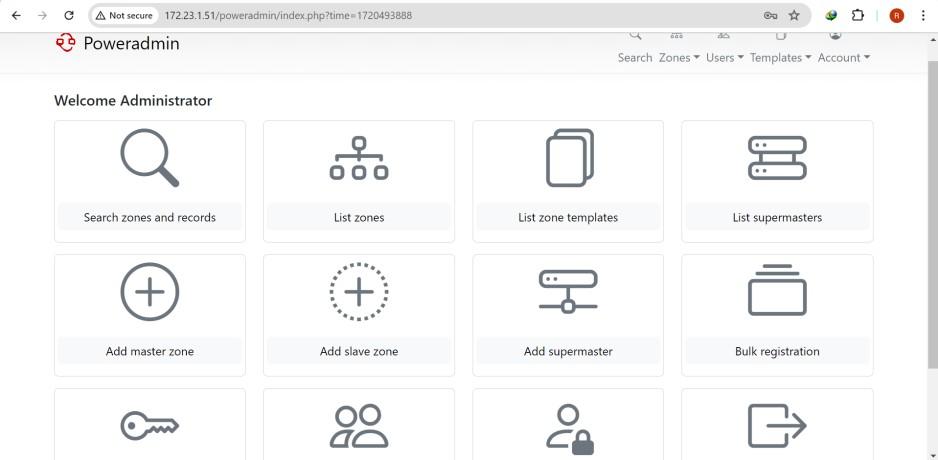The height and width of the screenshot is (460, 938).
Task: Click the dotted circle plus icon for slave zone
Action: [x=358, y=292]
